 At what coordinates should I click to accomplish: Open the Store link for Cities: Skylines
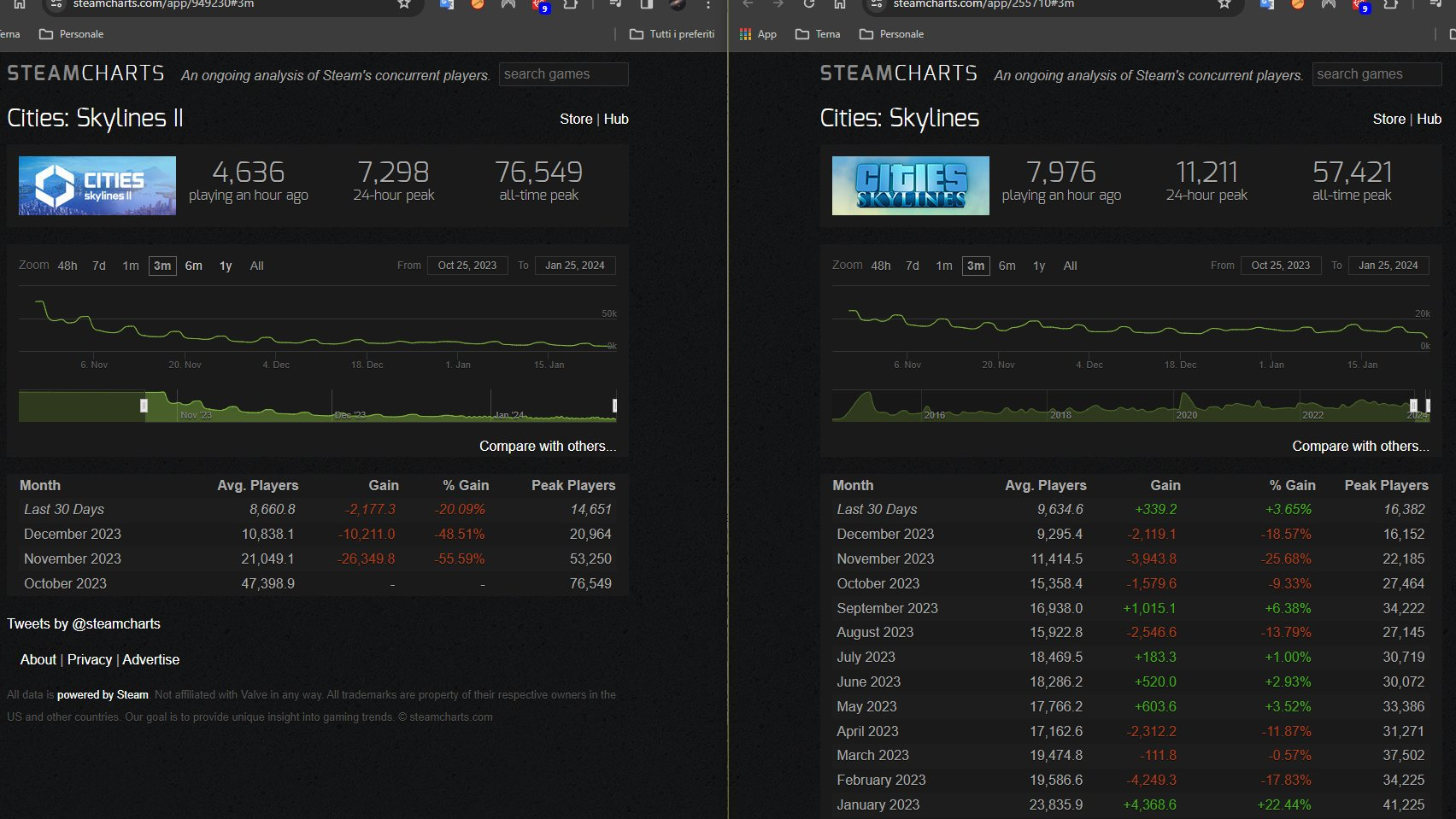1389,120
